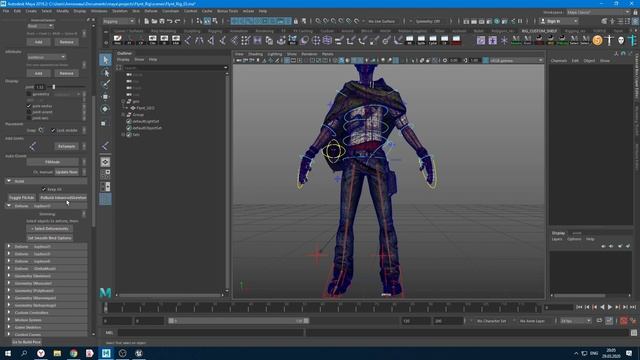Image resolution: width=640 pixels, height=360 pixels.
Task: Toggle the red Auto Keyframe button
Action: (x=624, y=321)
